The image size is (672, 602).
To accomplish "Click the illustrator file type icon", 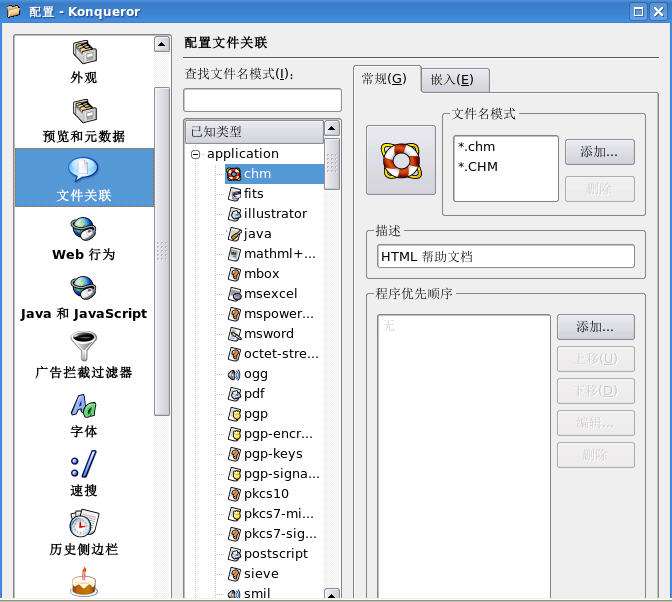I will coord(234,214).
